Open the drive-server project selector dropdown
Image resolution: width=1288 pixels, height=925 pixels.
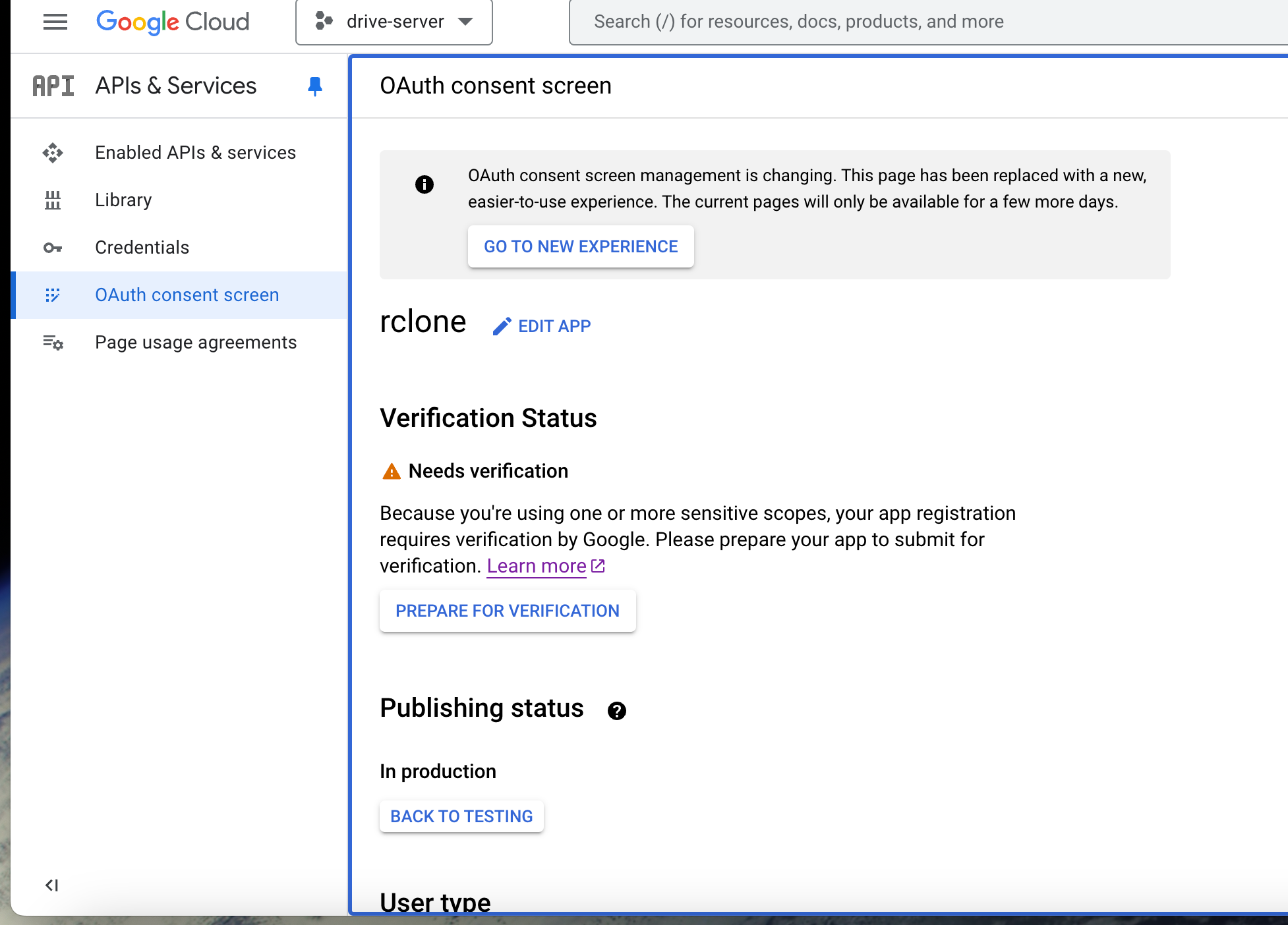tap(394, 22)
